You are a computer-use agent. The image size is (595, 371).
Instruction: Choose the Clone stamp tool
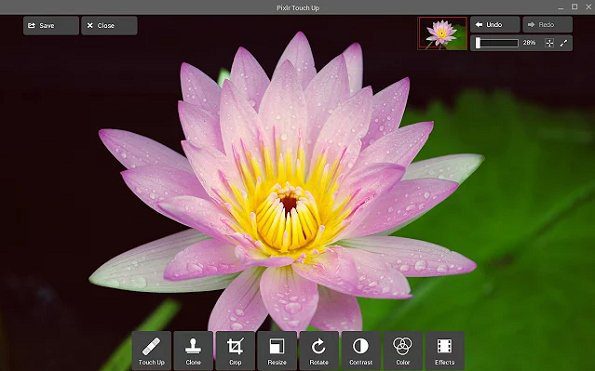pos(193,351)
